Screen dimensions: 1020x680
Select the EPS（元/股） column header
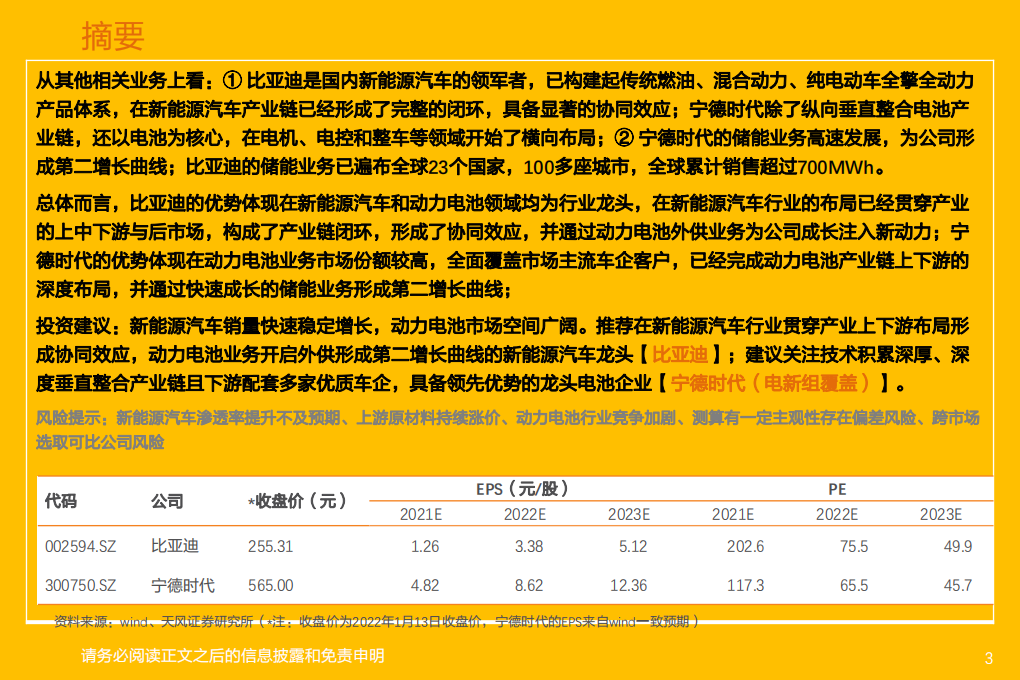[521, 490]
